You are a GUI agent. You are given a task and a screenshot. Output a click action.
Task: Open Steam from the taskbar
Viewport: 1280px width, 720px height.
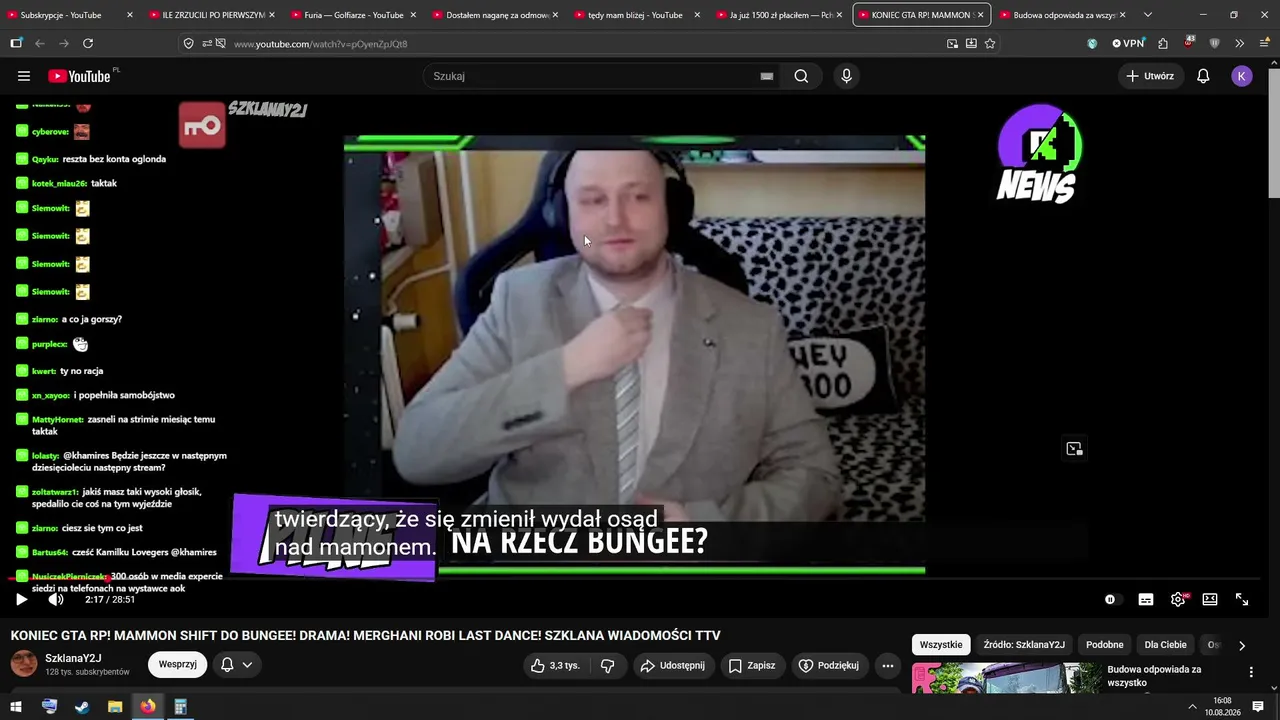click(82, 707)
